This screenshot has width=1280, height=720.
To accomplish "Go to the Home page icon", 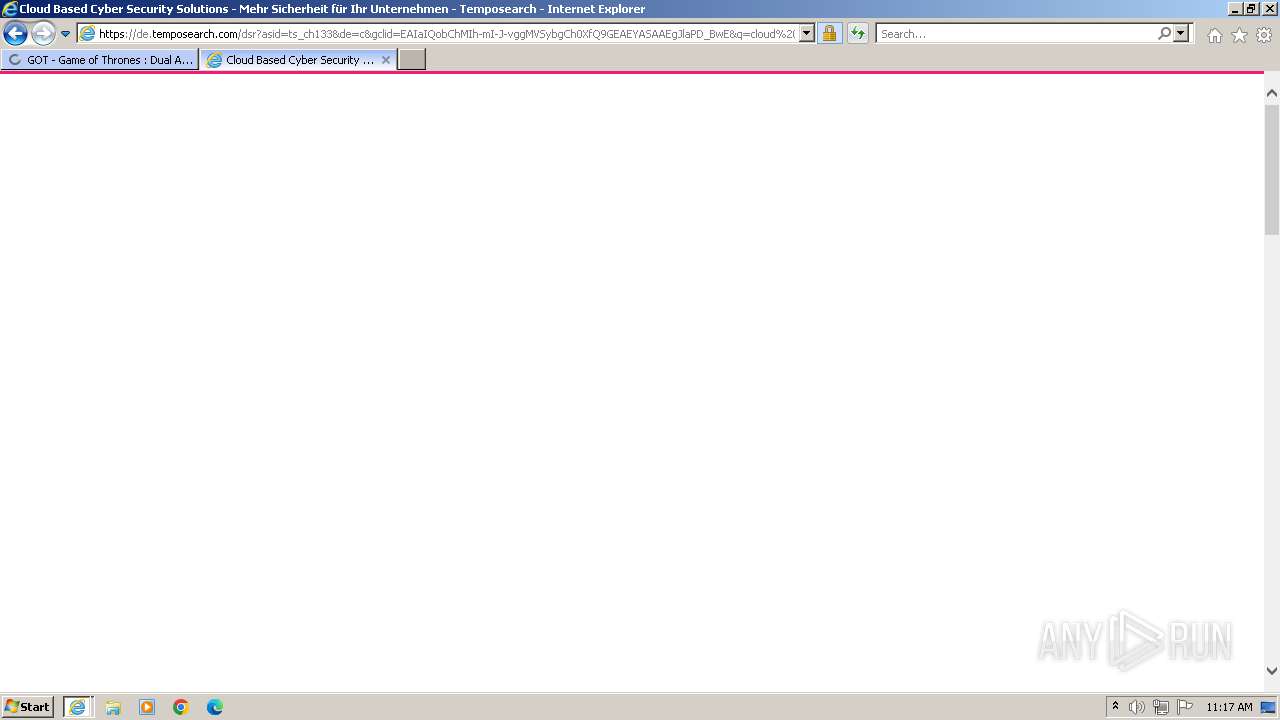I will pos(1214,35).
